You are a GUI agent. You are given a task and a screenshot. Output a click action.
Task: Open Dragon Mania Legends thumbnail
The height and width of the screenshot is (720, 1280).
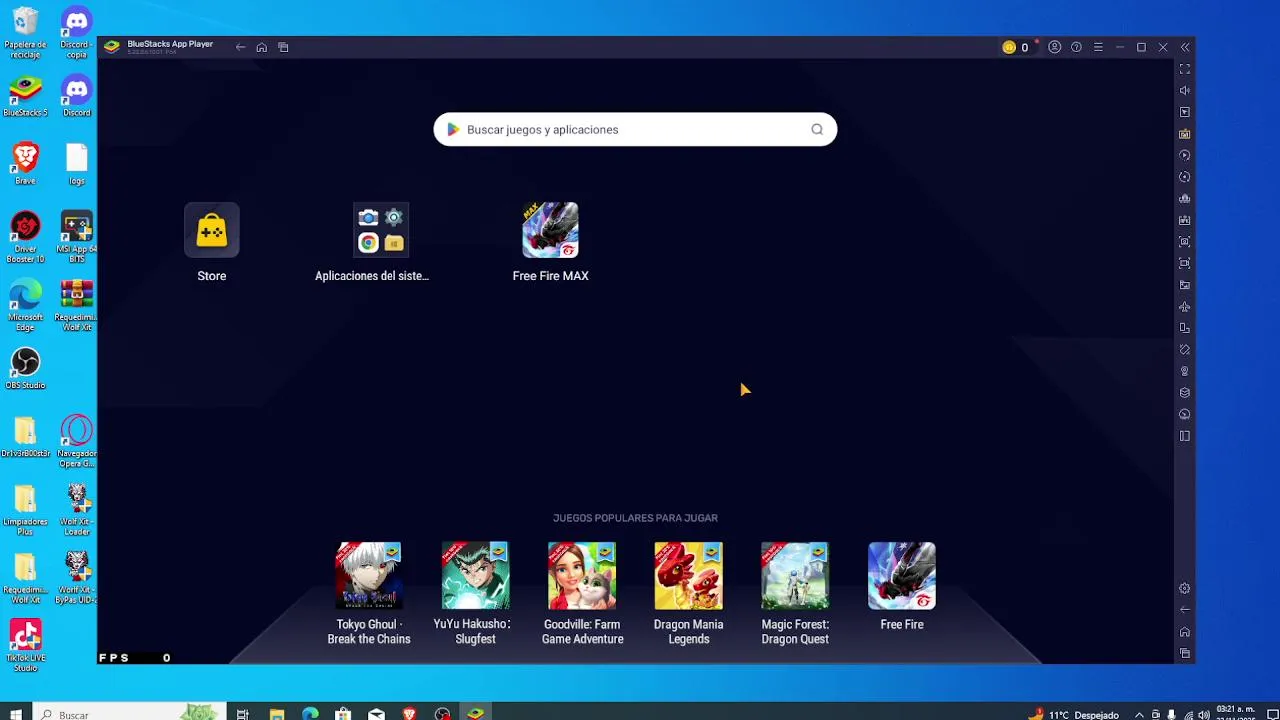point(688,576)
